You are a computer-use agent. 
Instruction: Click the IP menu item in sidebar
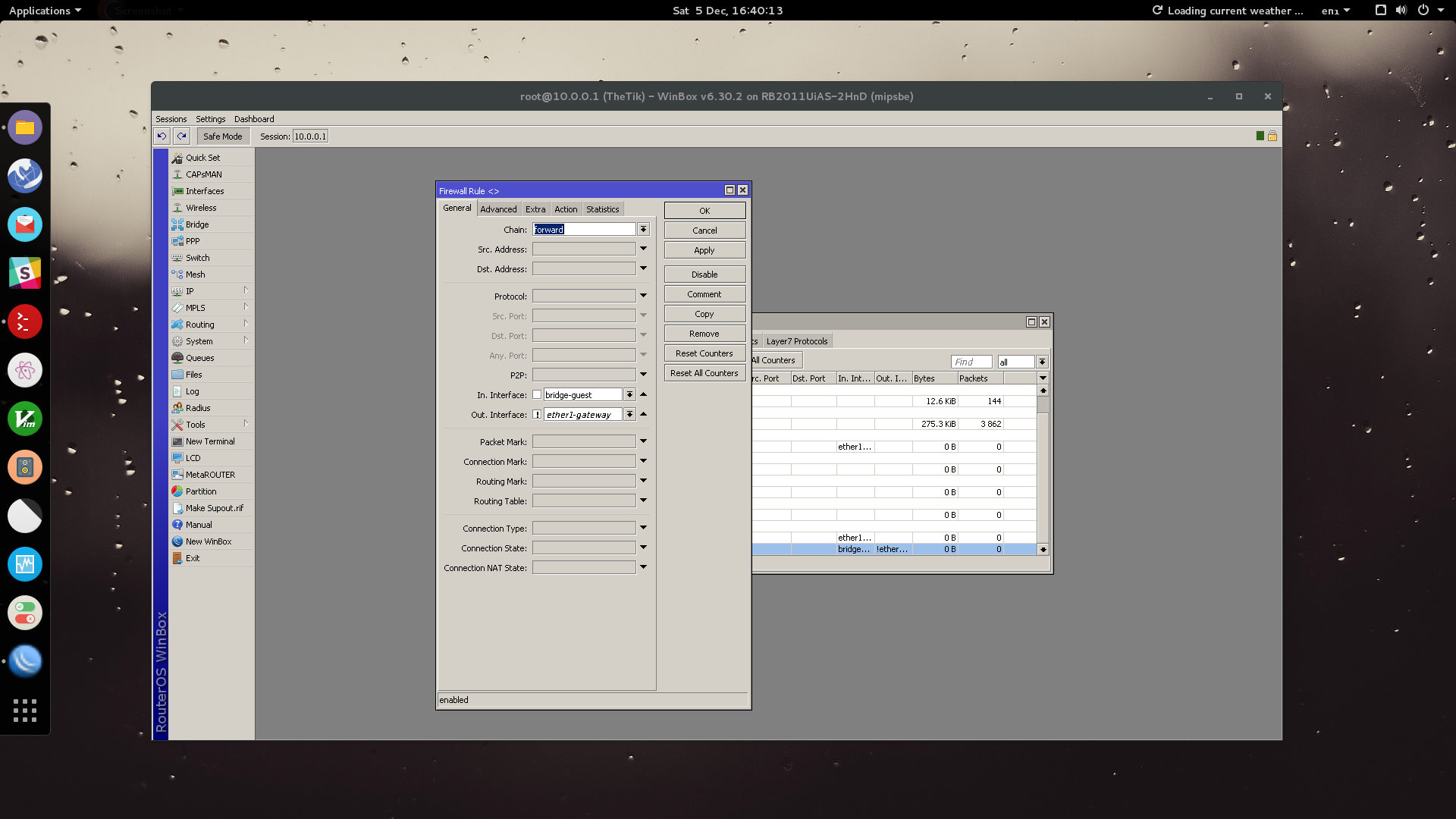pyautogui.click(x=189, y=290)
